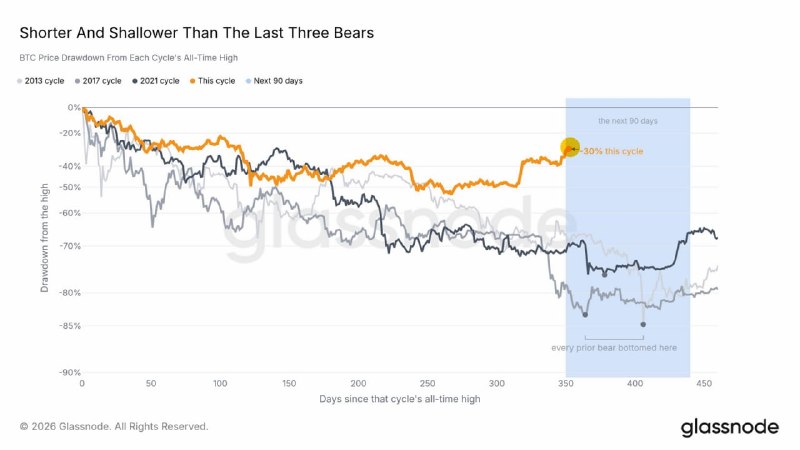Click the 'Drawdown from the high' axis title
This screenshot has height=450, width=800.
(x=44, y=238)
